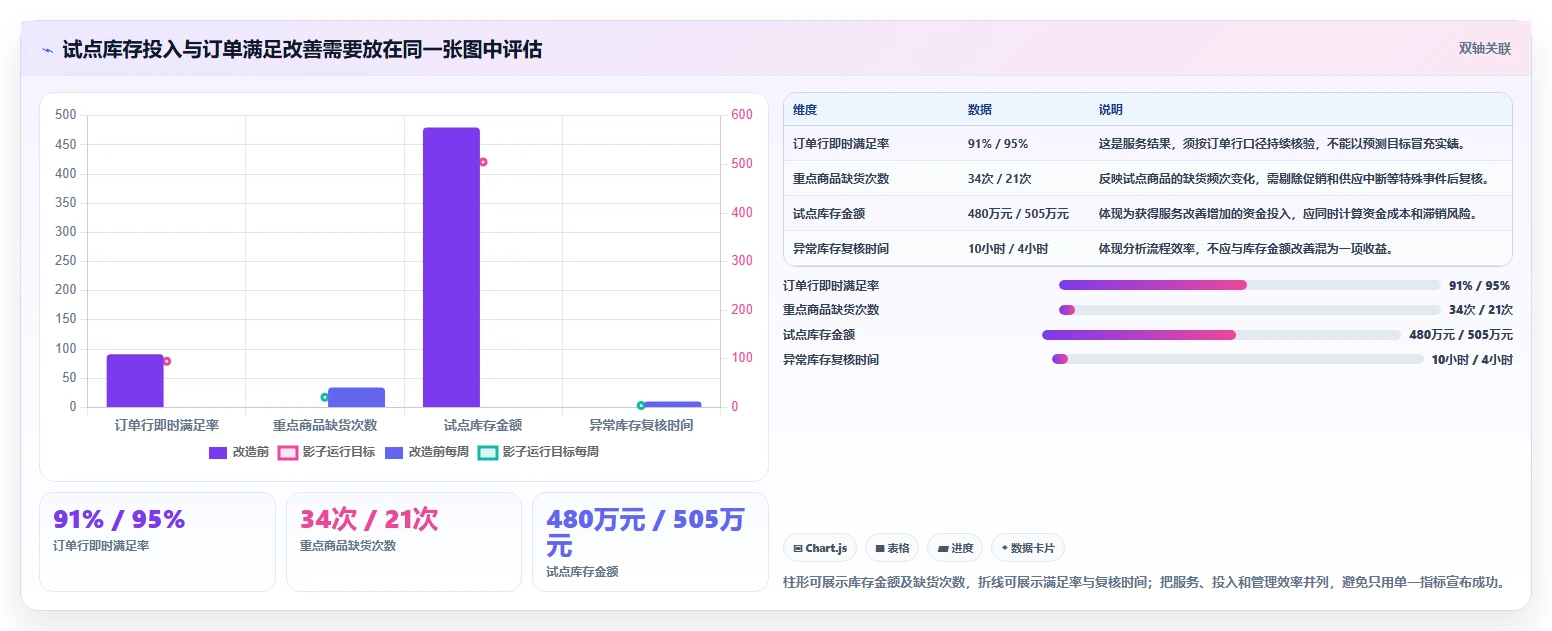Open the 34次 / 21次 KPI card

point(404,542)
